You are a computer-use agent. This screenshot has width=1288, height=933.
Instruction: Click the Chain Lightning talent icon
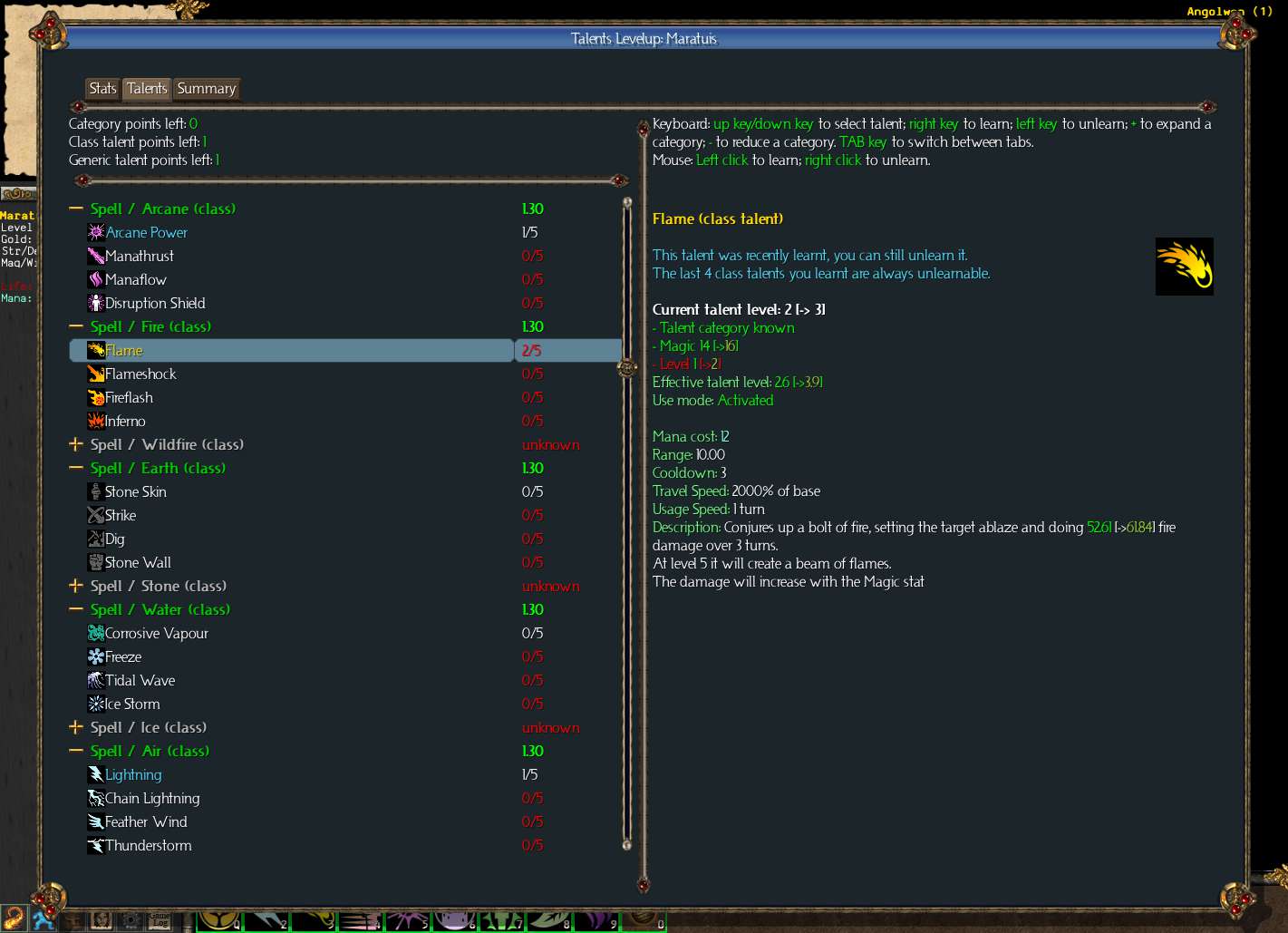[x=96, y=798]
